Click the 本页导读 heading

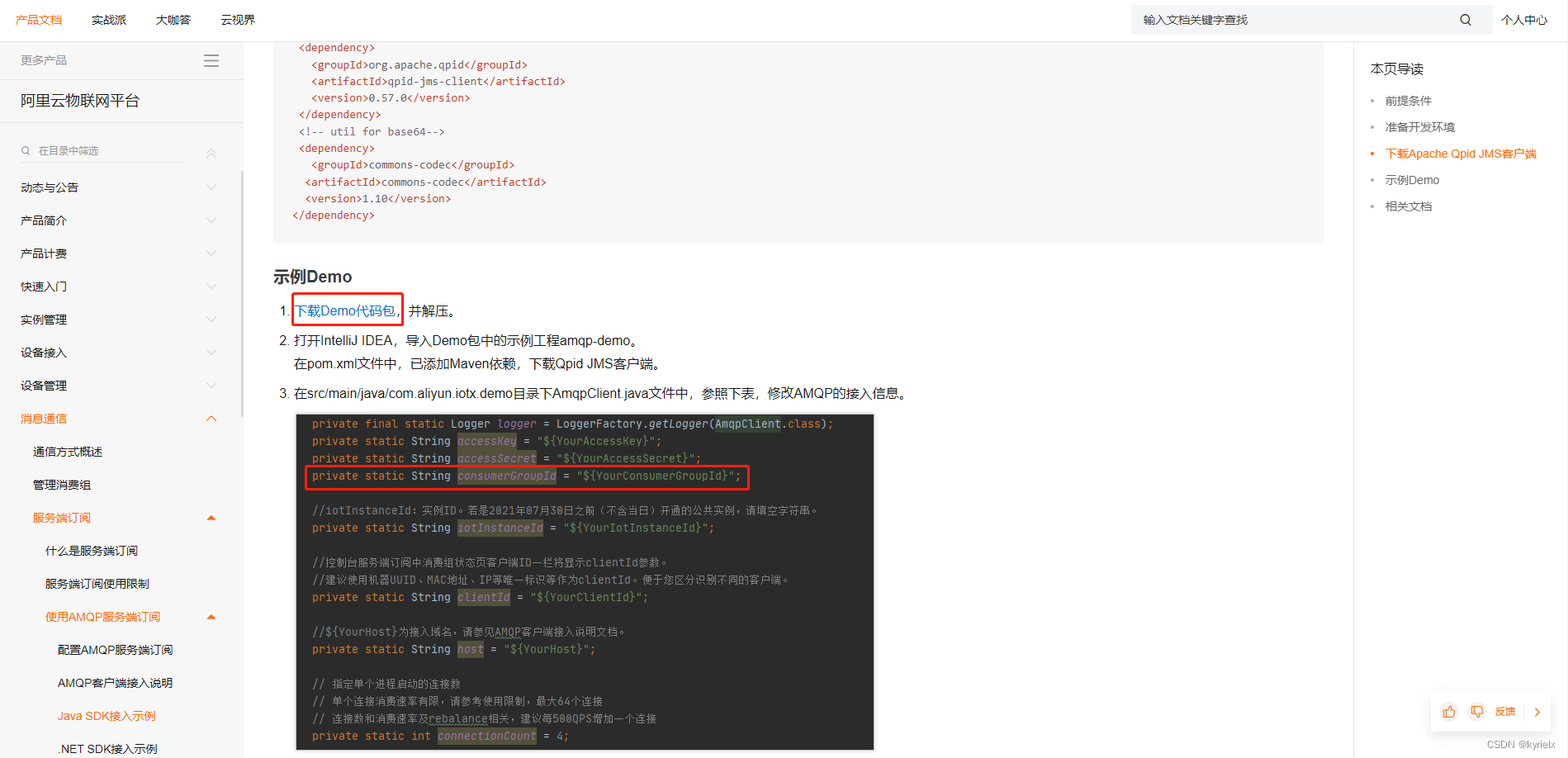pos(1397,69)
